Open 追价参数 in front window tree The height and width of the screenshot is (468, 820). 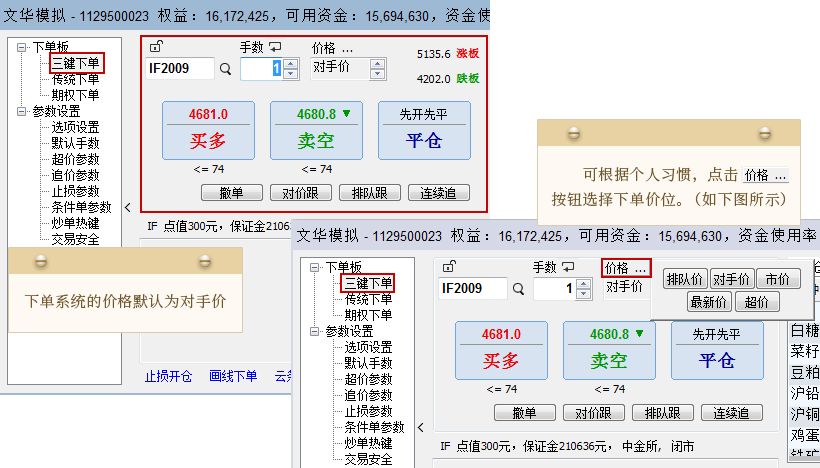click(368, 395)
